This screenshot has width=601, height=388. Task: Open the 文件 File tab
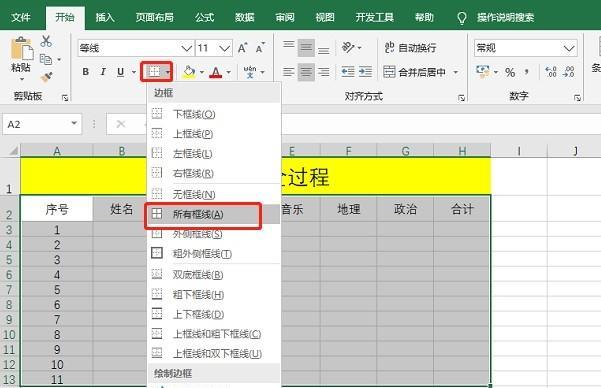21,17
